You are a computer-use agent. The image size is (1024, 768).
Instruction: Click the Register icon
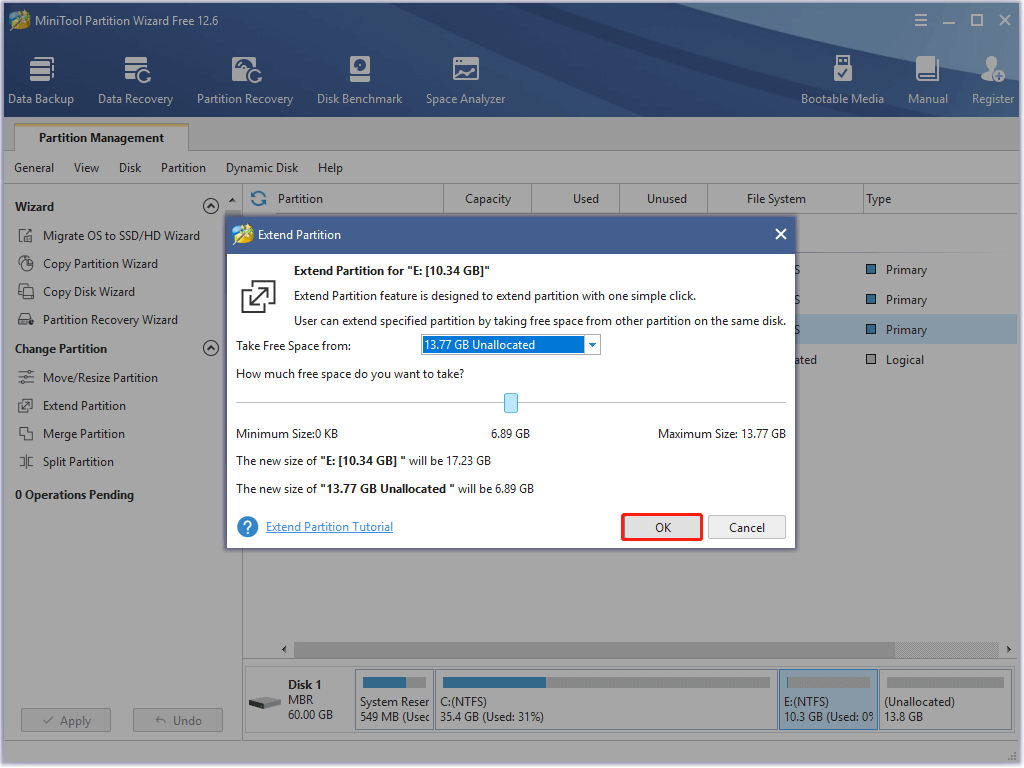click(993, 81)
